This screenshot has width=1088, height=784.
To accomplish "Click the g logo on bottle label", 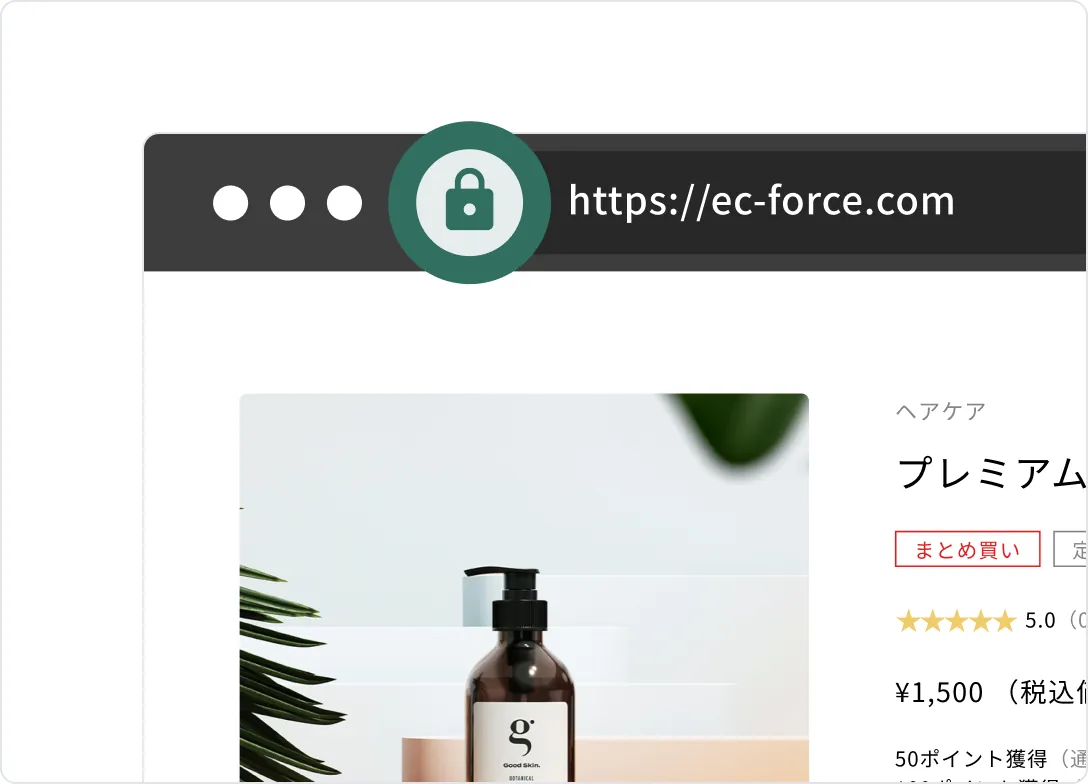I will pos(521,737).
